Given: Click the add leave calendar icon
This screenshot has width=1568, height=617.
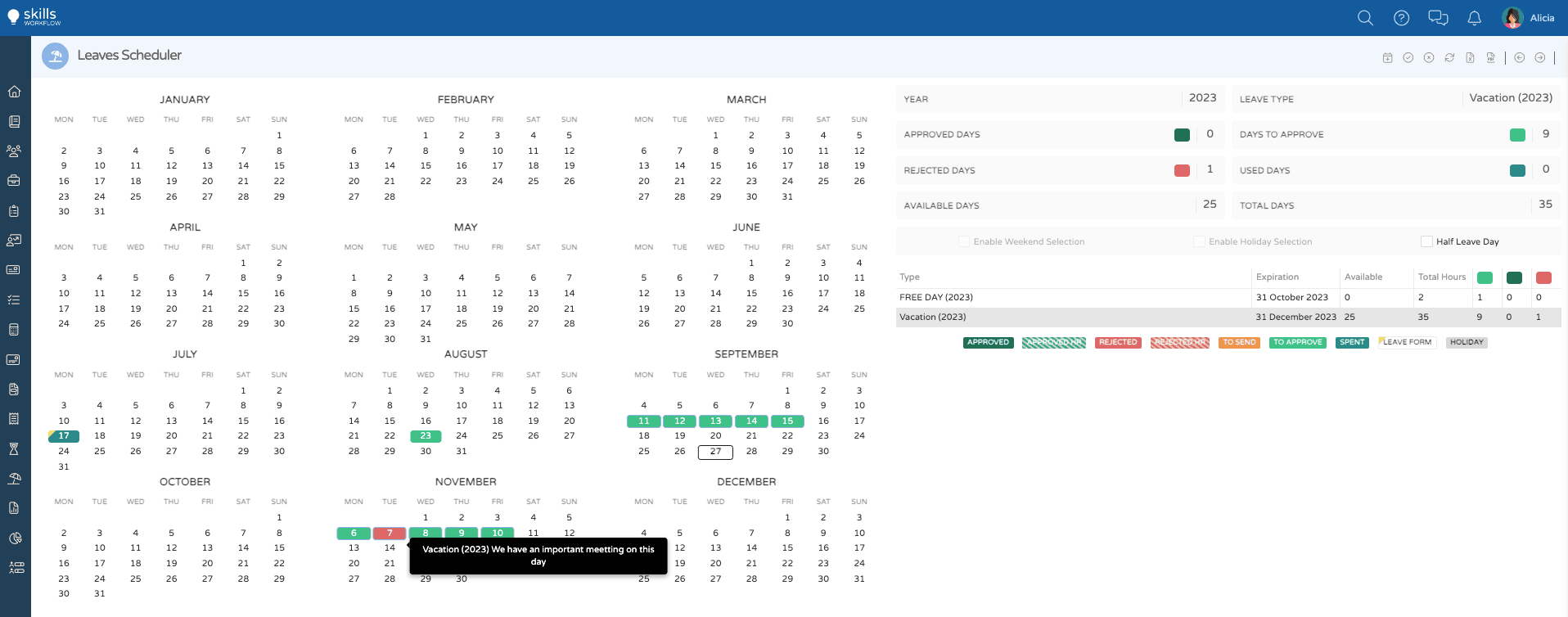Looking at the screenshot, I should click(1387, 58).
